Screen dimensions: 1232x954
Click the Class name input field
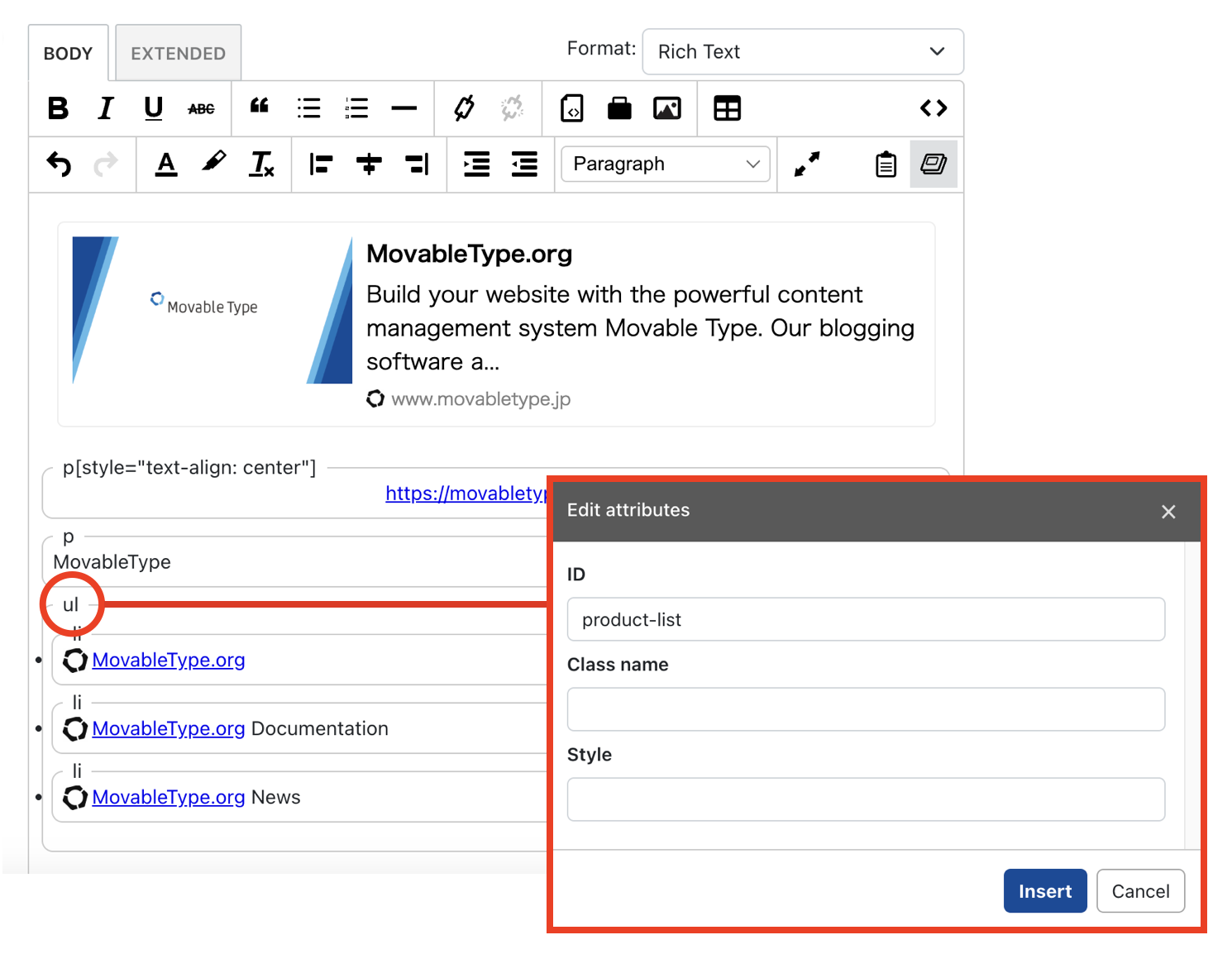pos(866,709)
